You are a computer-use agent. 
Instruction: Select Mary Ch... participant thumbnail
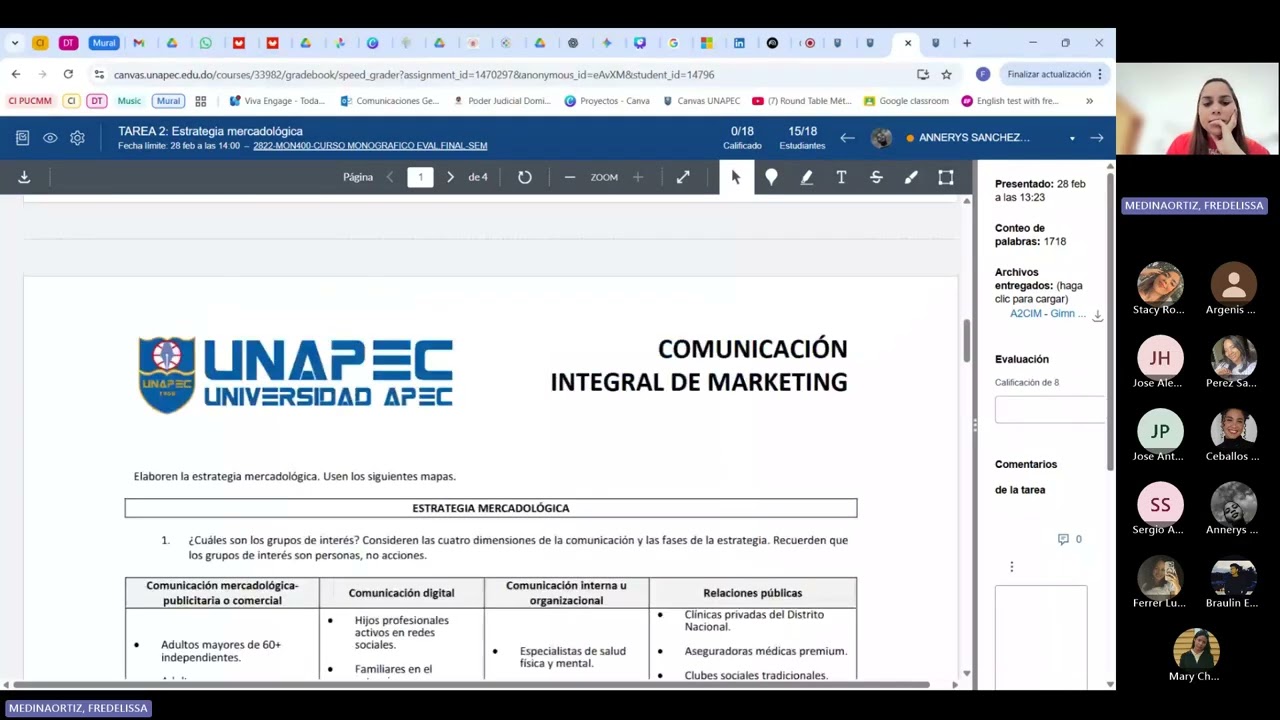1195,653
